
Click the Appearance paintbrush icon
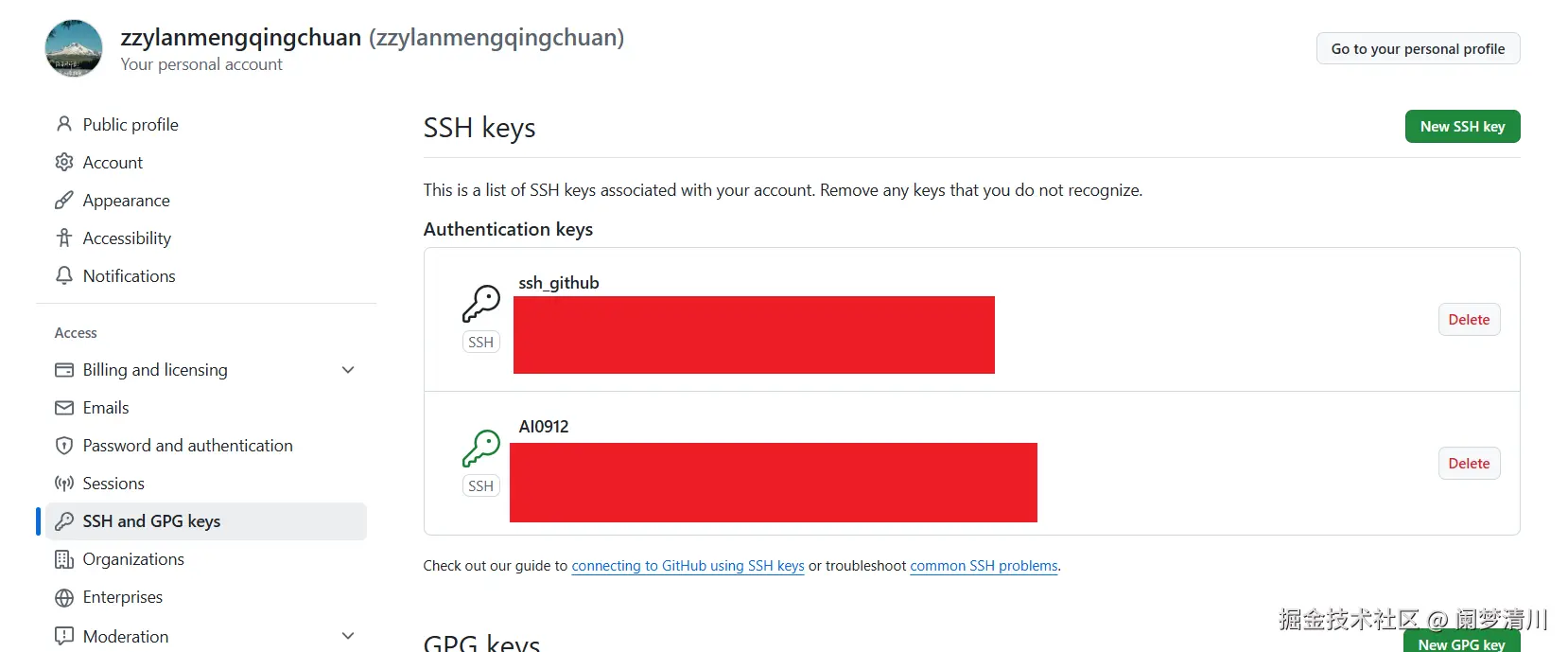(x=64, y=200)
